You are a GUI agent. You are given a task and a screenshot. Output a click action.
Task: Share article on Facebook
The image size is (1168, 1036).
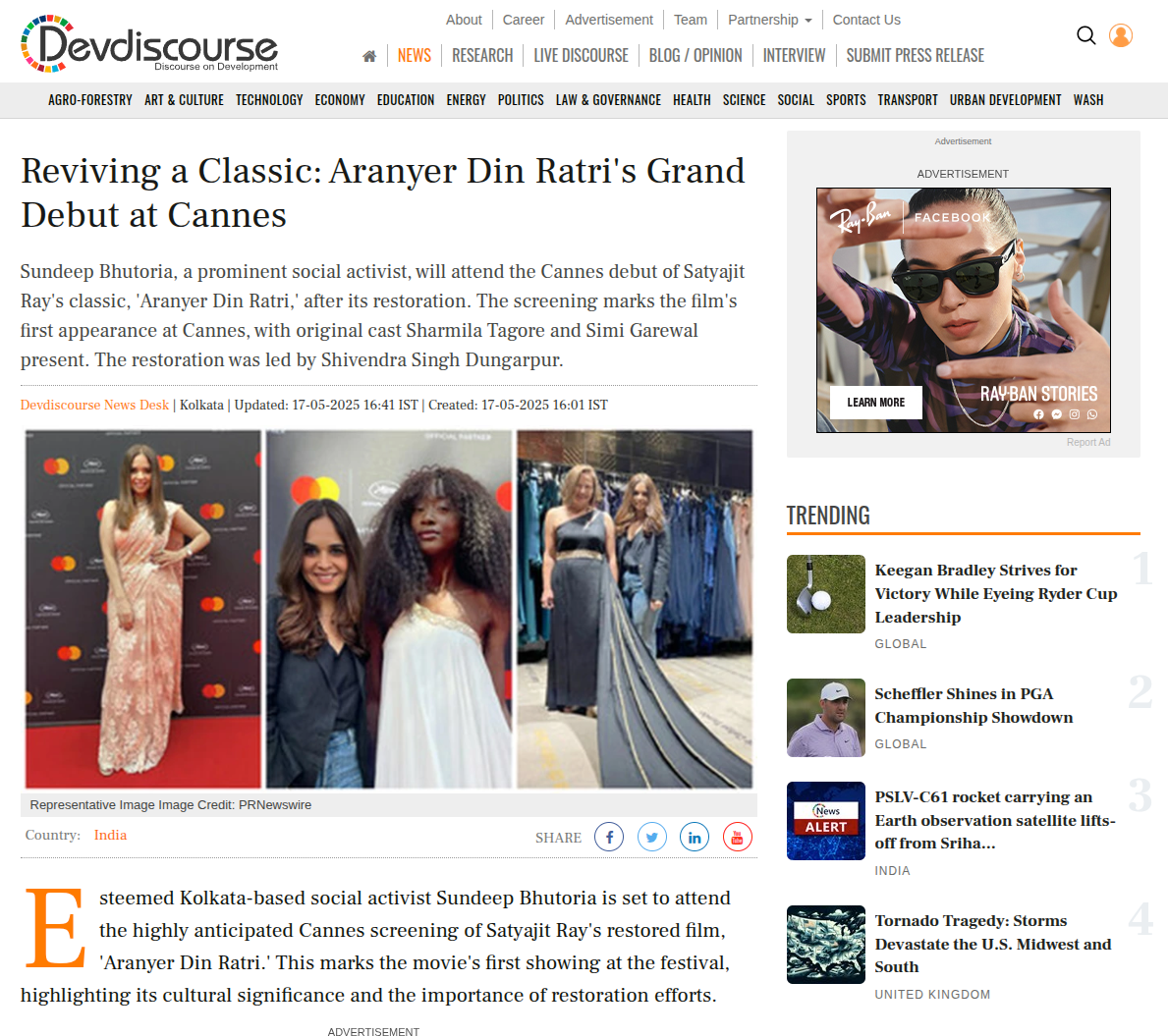(609, 837)
